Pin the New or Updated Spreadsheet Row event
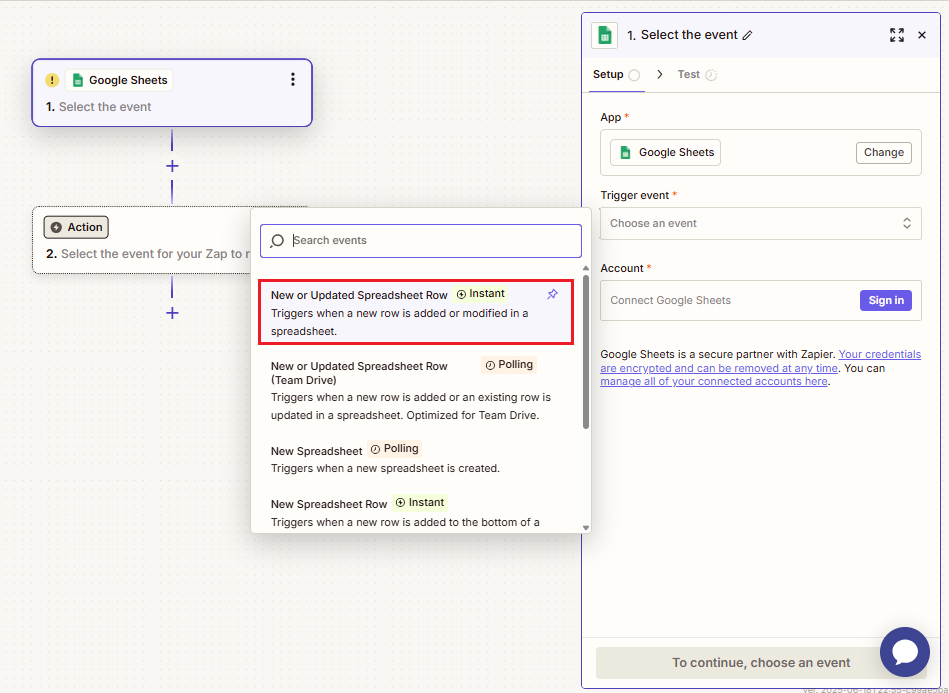Viewport: 949px width, 693px height. (552, 294)
